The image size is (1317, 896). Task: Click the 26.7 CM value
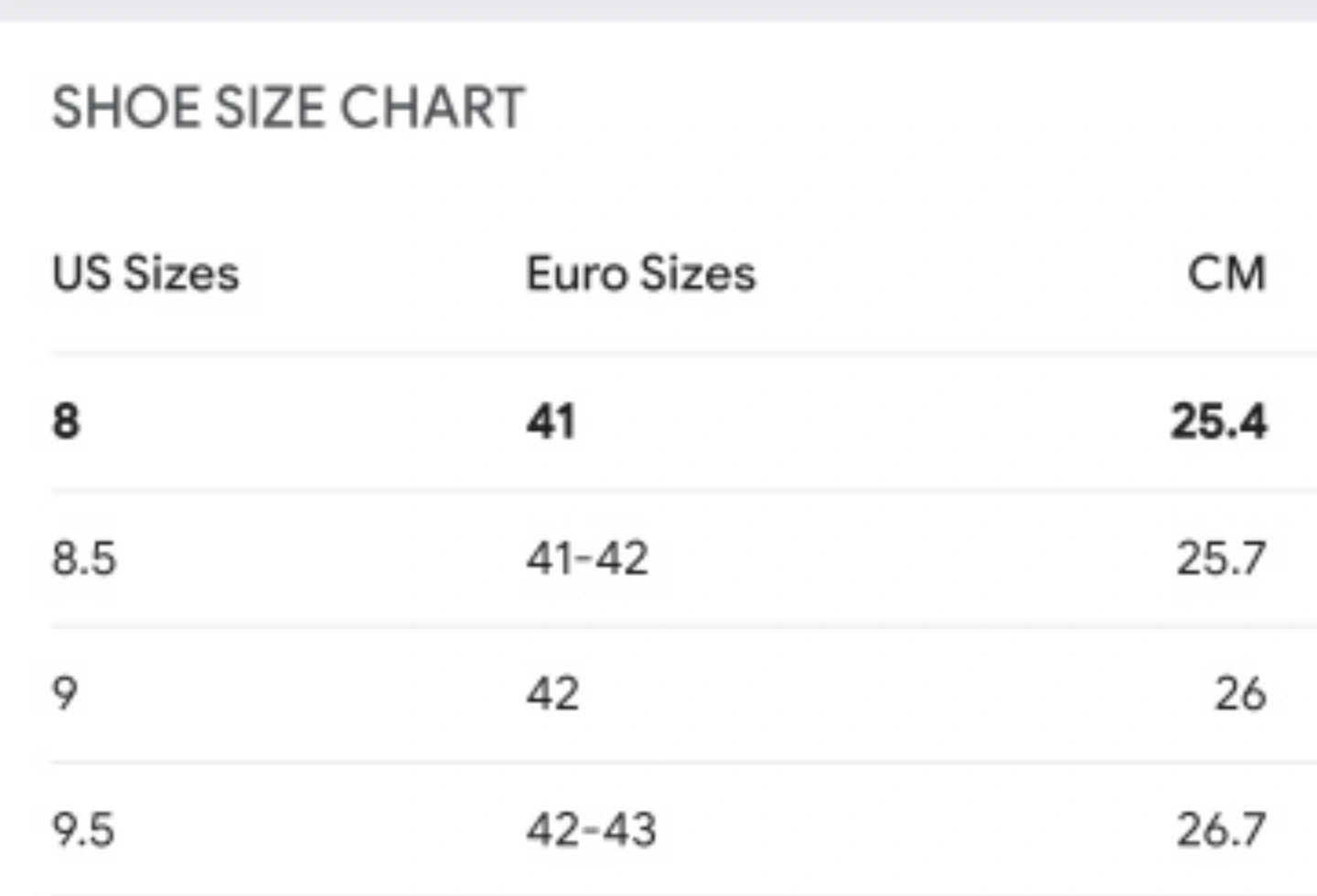pos(1221,830)
